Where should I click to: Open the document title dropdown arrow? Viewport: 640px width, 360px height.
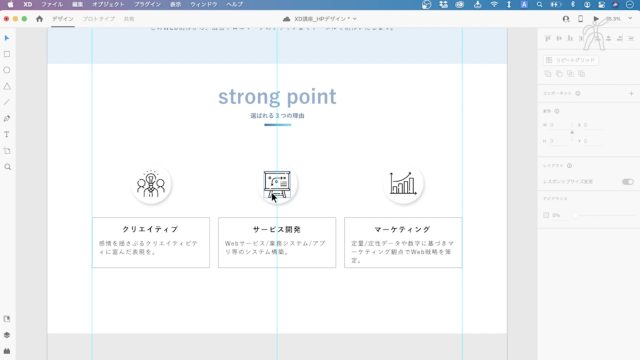(355, 19)
